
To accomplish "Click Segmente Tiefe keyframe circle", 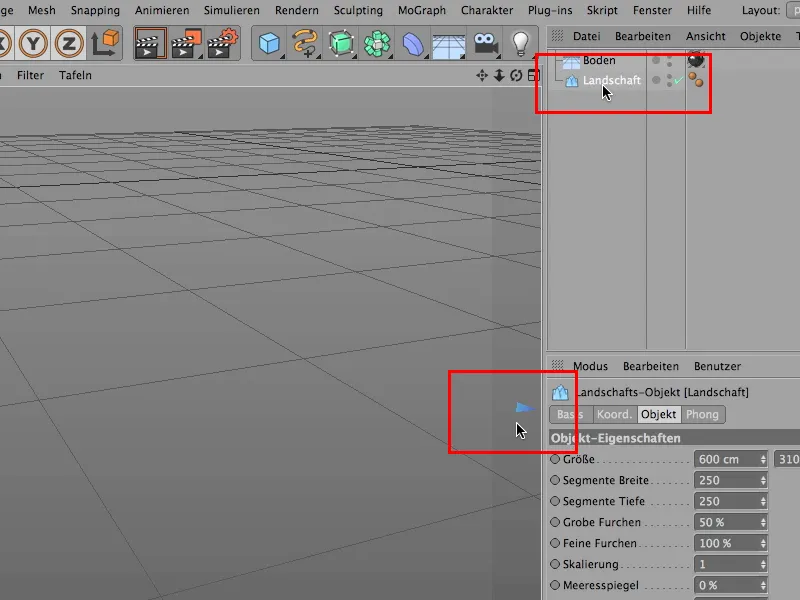I will pyautogui.click(x=555, y=501).
